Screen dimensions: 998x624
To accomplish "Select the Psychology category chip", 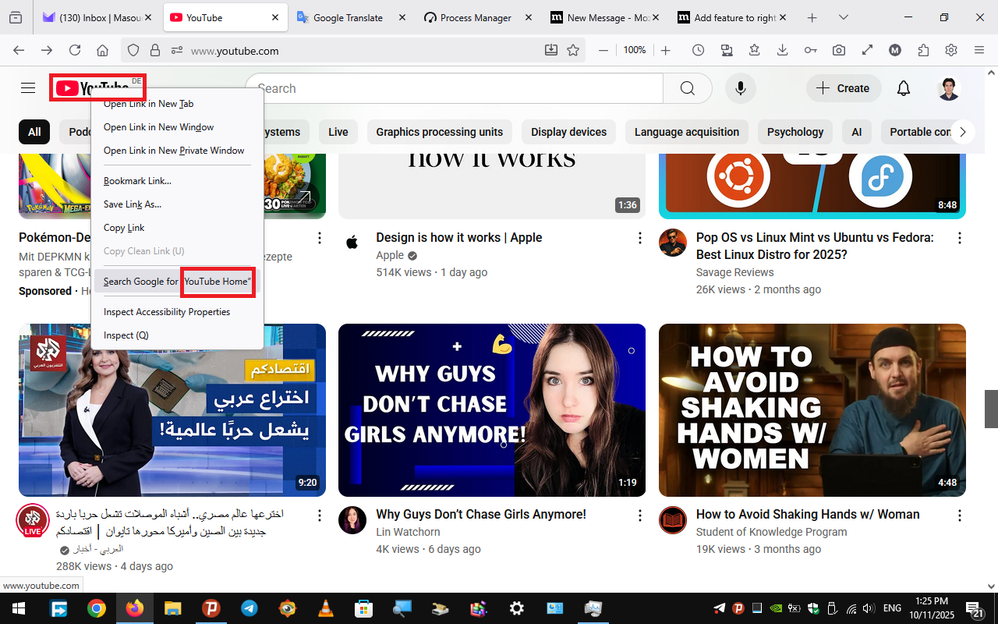I will (x=795, y=132).
